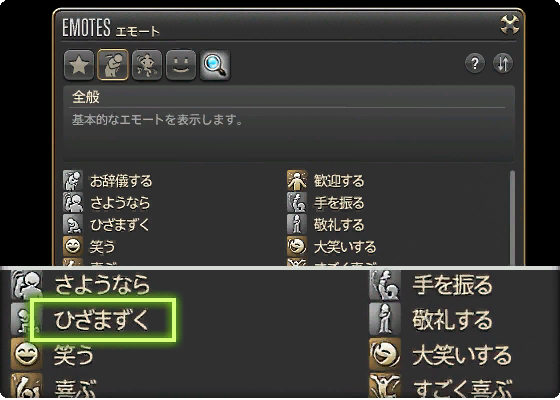Open the smiley face expressions tab
Screen dimensions: 560x400
[181, 65]
